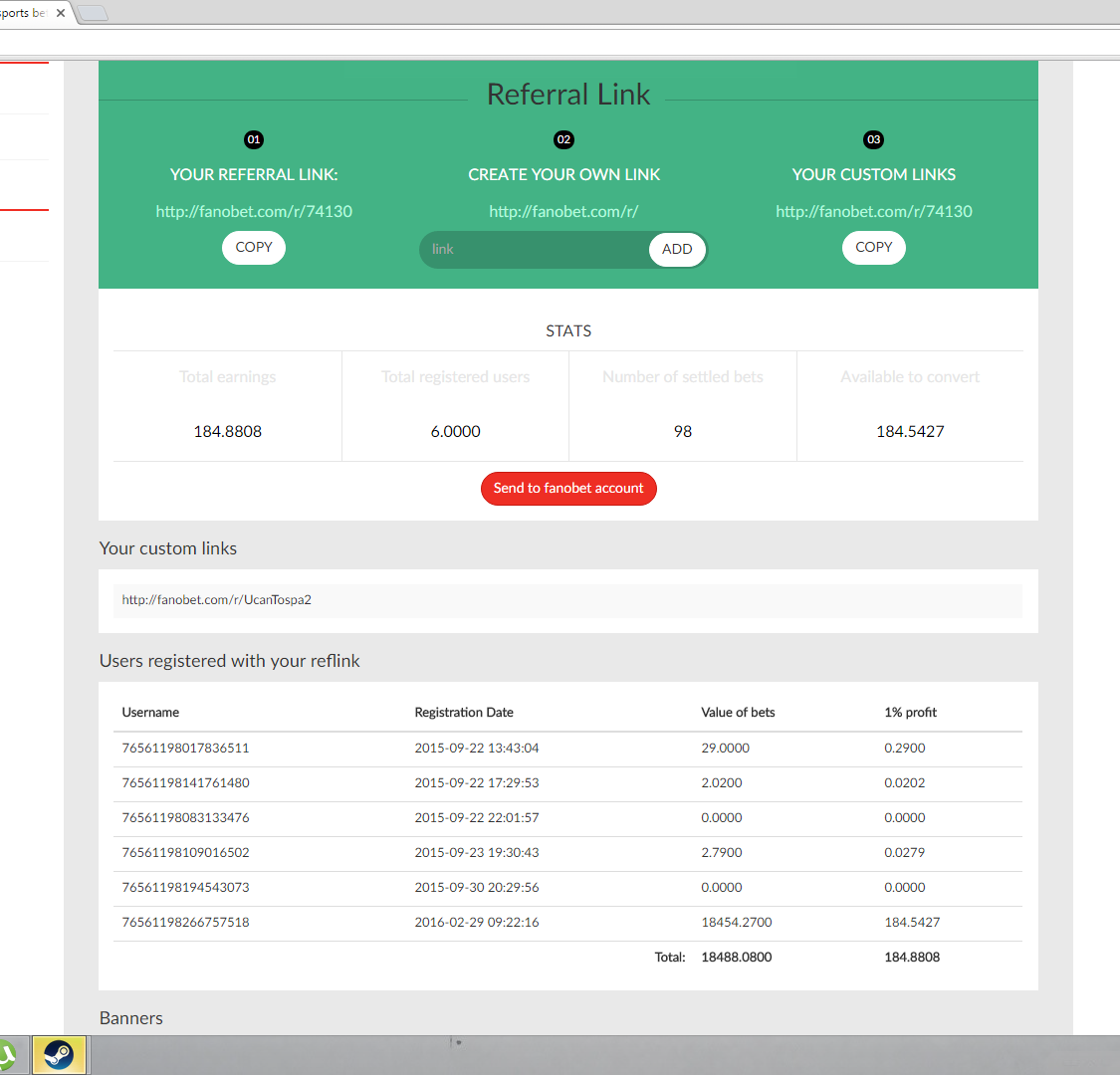Viewport: 1120px width, 1075px height.
Task: Click the Registration Date column header
Action: [464, 712]
